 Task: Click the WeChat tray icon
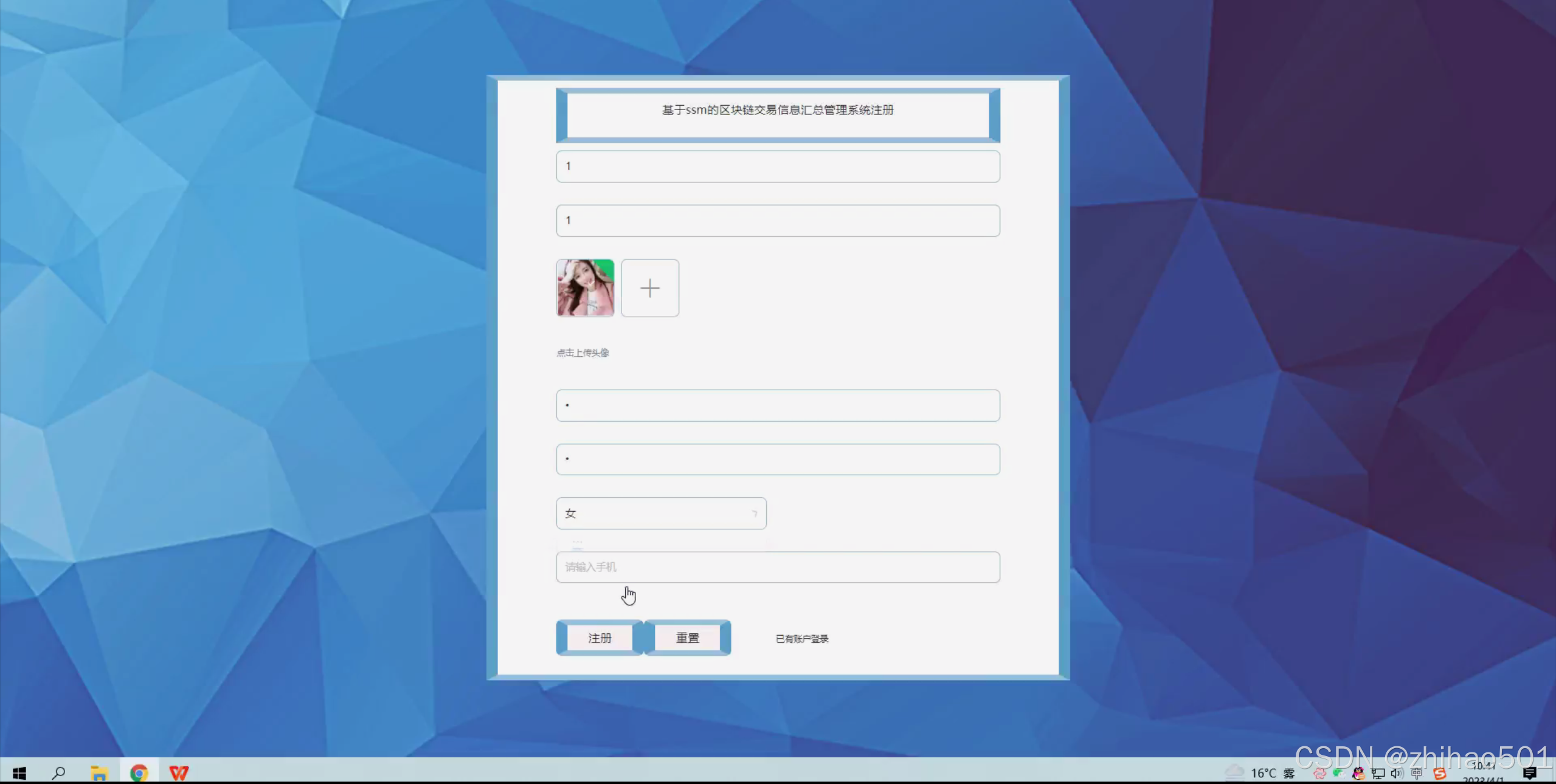[1338, 773]
